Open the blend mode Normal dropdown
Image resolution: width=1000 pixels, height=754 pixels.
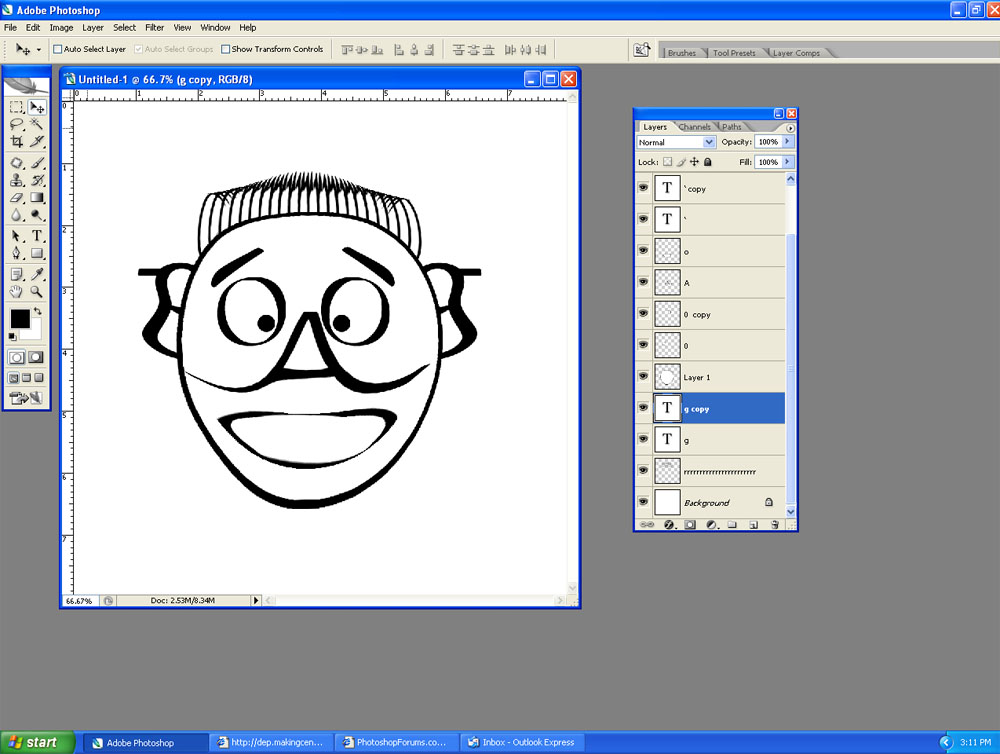pos(709,142)
